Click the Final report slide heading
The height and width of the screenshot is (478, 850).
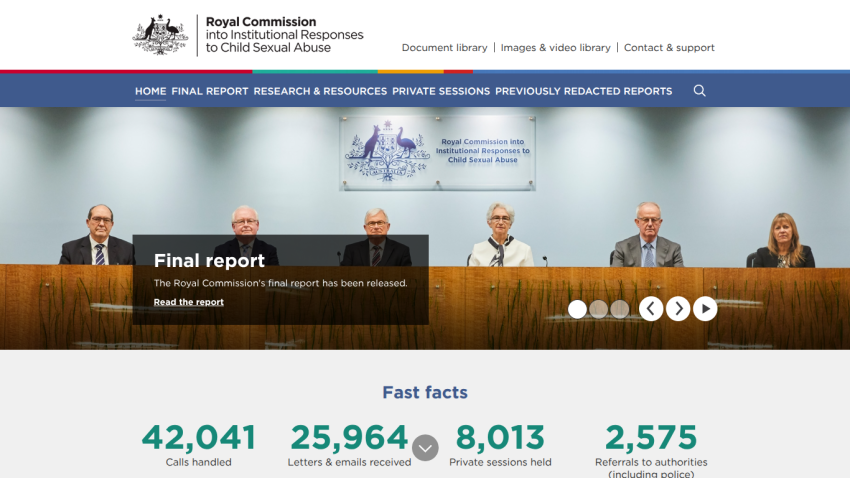click(x=209, y=261)
